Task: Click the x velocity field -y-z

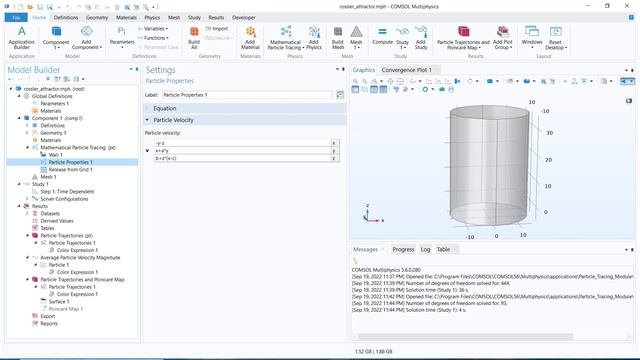Action: pos(242,143)
